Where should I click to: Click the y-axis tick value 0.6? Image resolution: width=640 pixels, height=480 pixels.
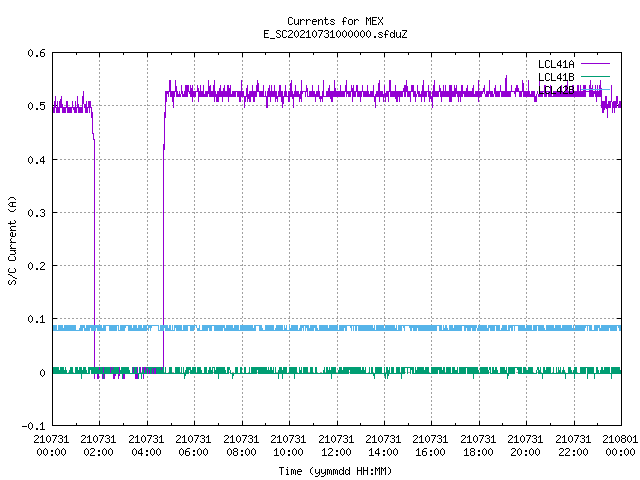(36, 53)
